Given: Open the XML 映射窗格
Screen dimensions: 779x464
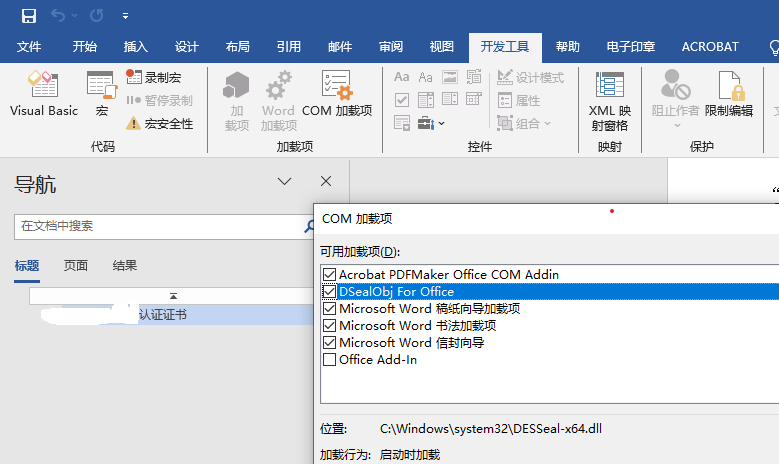Looking at the screenshot, I should coord(610,101).
